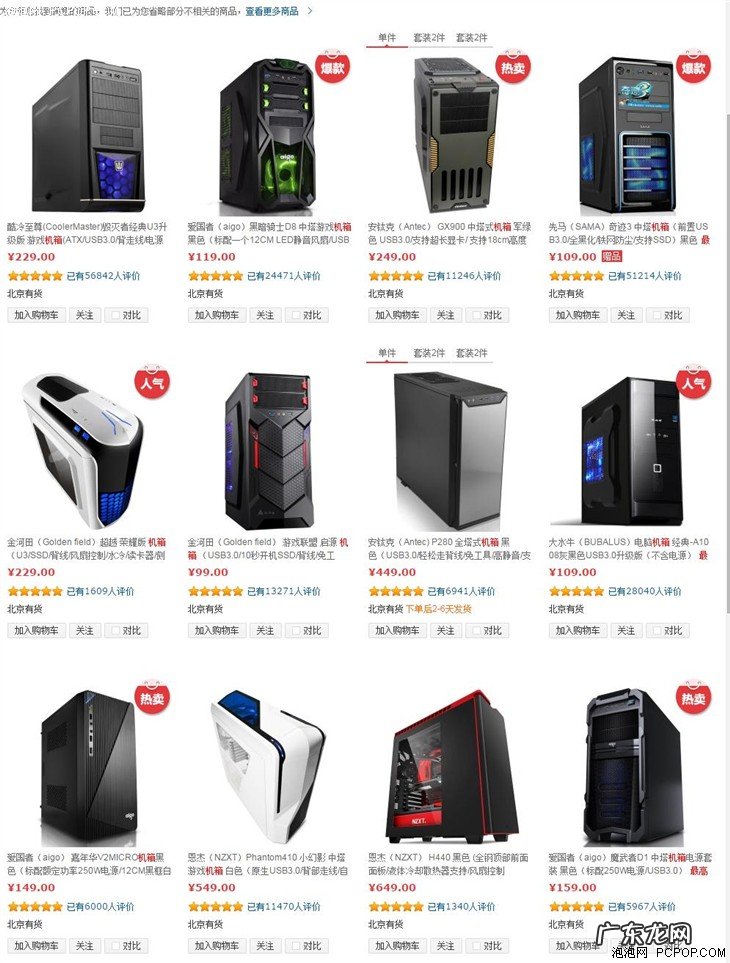The height and width of the screenshot is (963, 730).
Task: Click the 人气 badge on white Golden field case
Action: (152, 382)
